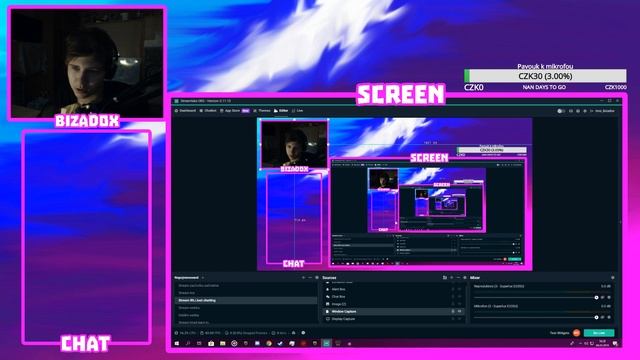Click the Test Widgets button
This screenshot has width=640, height=360.
(560, 333)
